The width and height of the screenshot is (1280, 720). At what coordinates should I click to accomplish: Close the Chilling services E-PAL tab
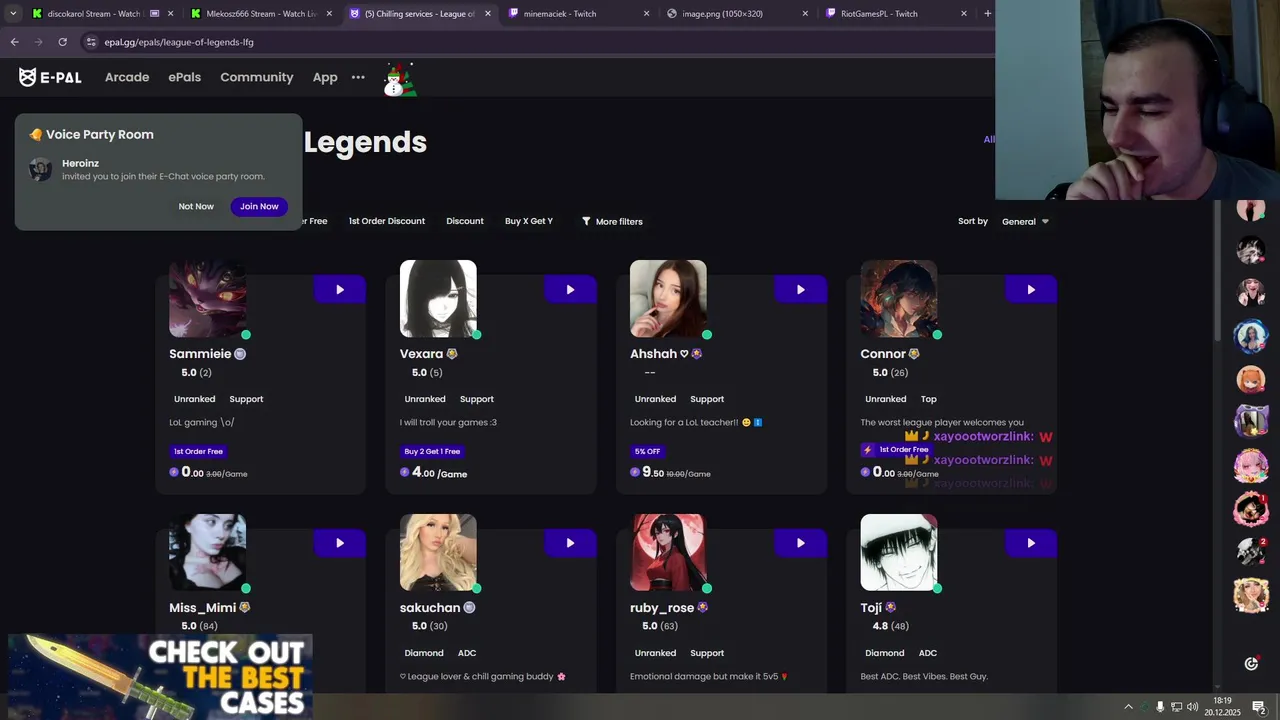pos(487,14)
